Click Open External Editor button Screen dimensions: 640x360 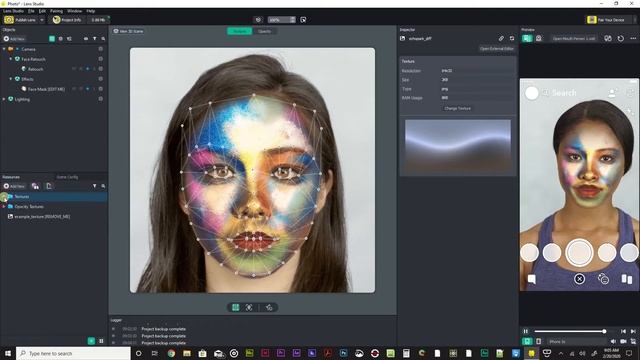(497, 49)
